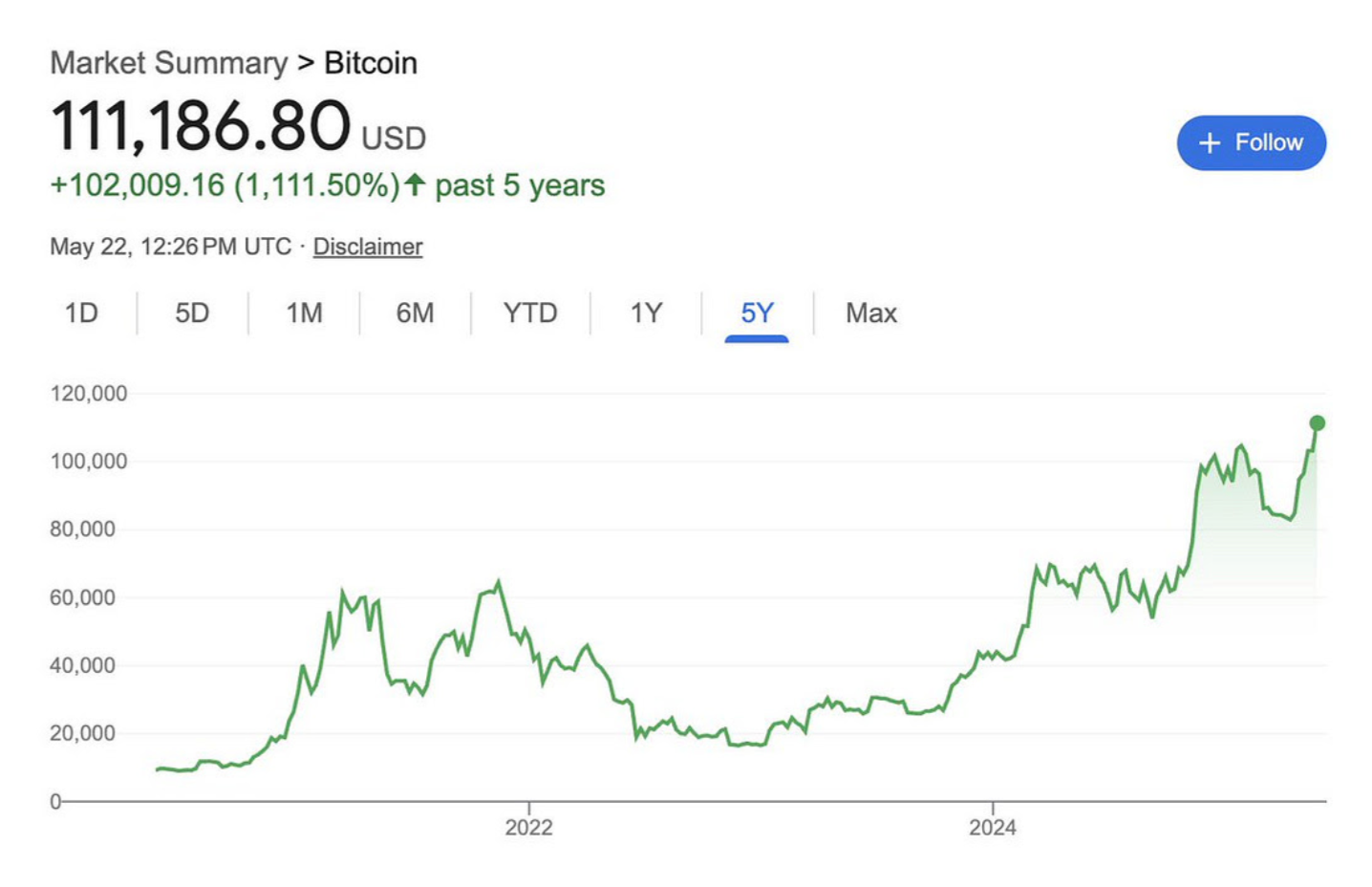
Task: Click the Bitcoin title text
Action: (371, 63)
